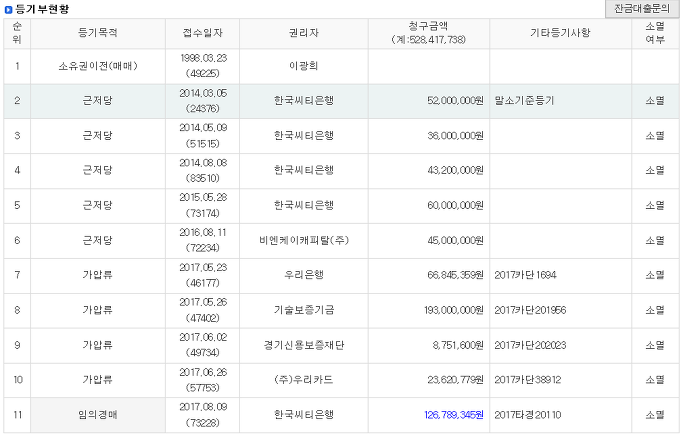Click the 권리자 column header
This screenshot has height=438, width=683.
304,33
